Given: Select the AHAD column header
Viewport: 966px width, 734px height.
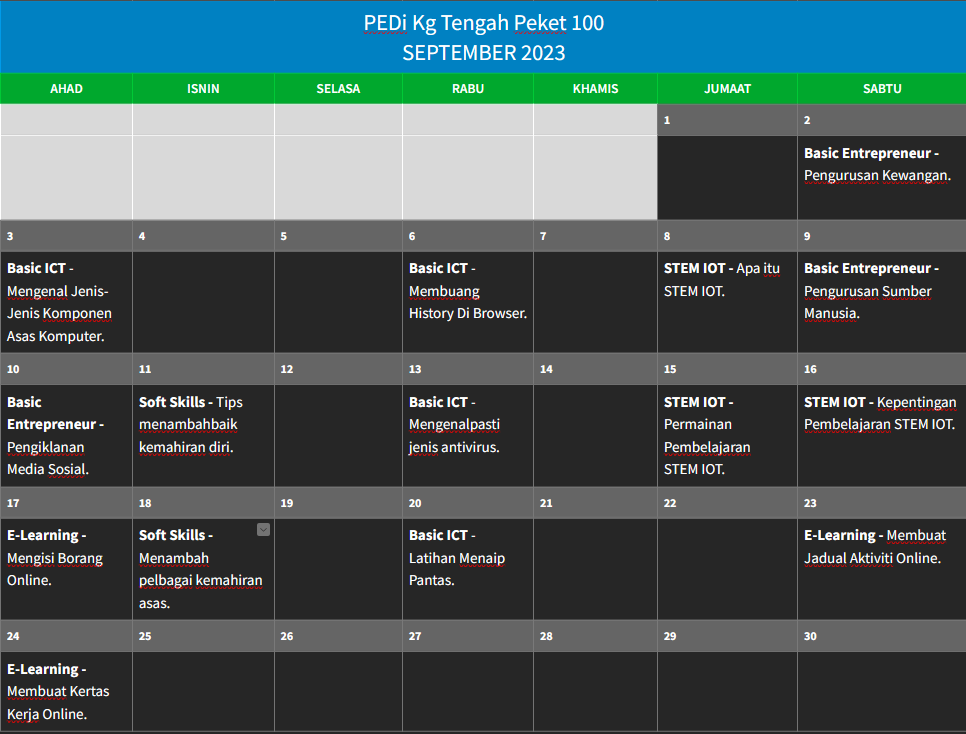Looking at the screenshot, I should pos(67,89).
